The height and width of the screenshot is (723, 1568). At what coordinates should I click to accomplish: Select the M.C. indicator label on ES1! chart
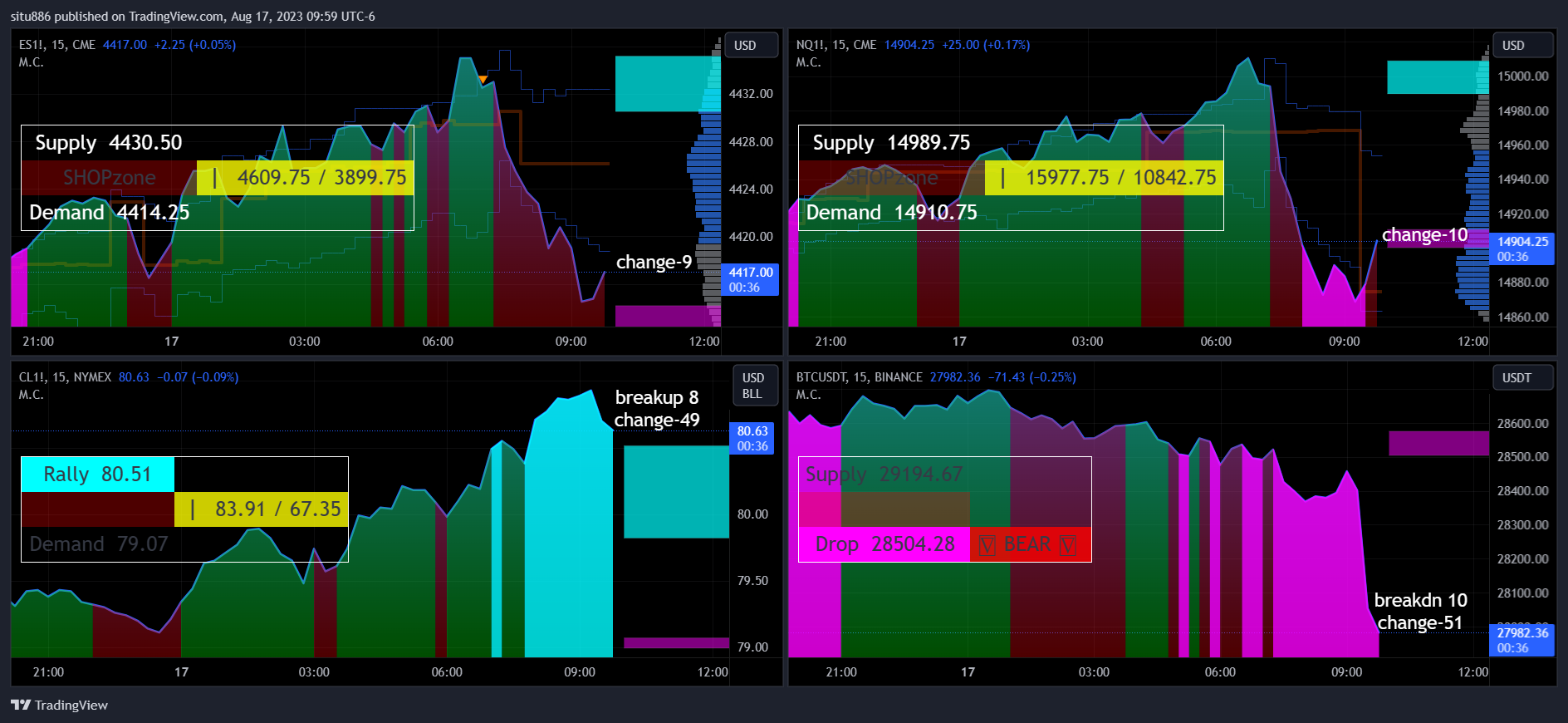32,62
